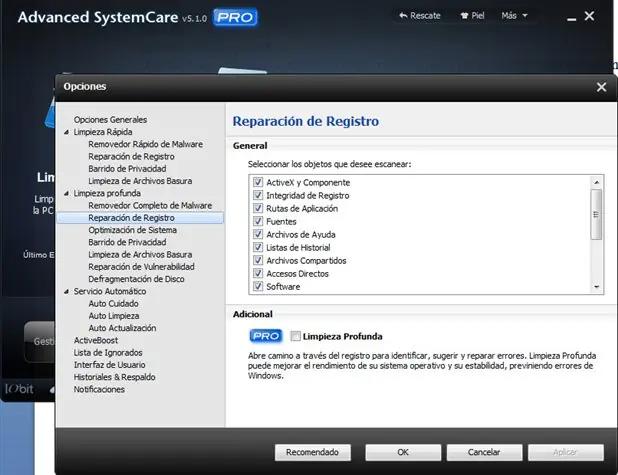The image size is (618, 475).
Task: Select Removedor Completo de Malware
Action: pos(150,205)
